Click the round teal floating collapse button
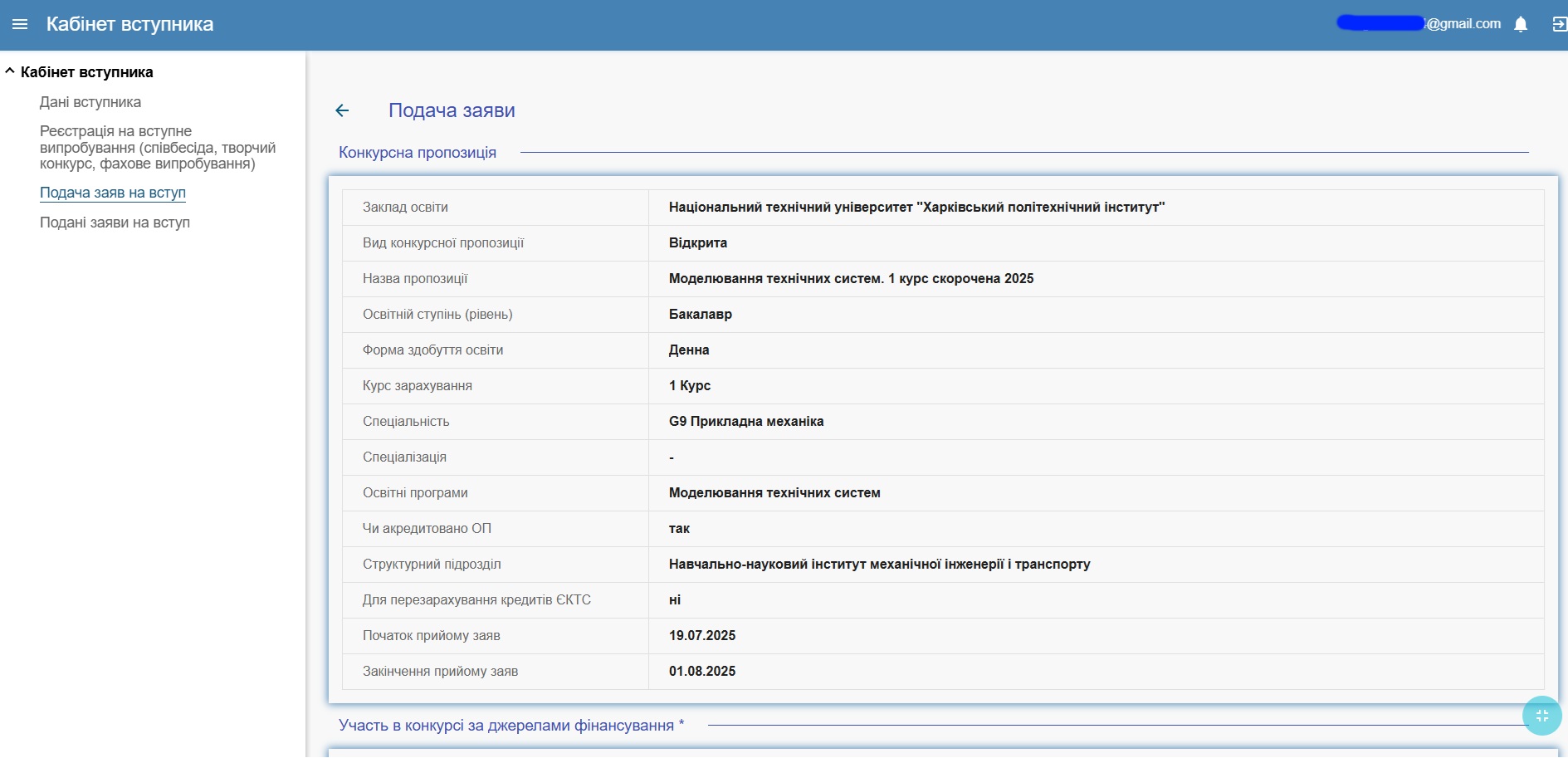 (x=1541, y=716)
